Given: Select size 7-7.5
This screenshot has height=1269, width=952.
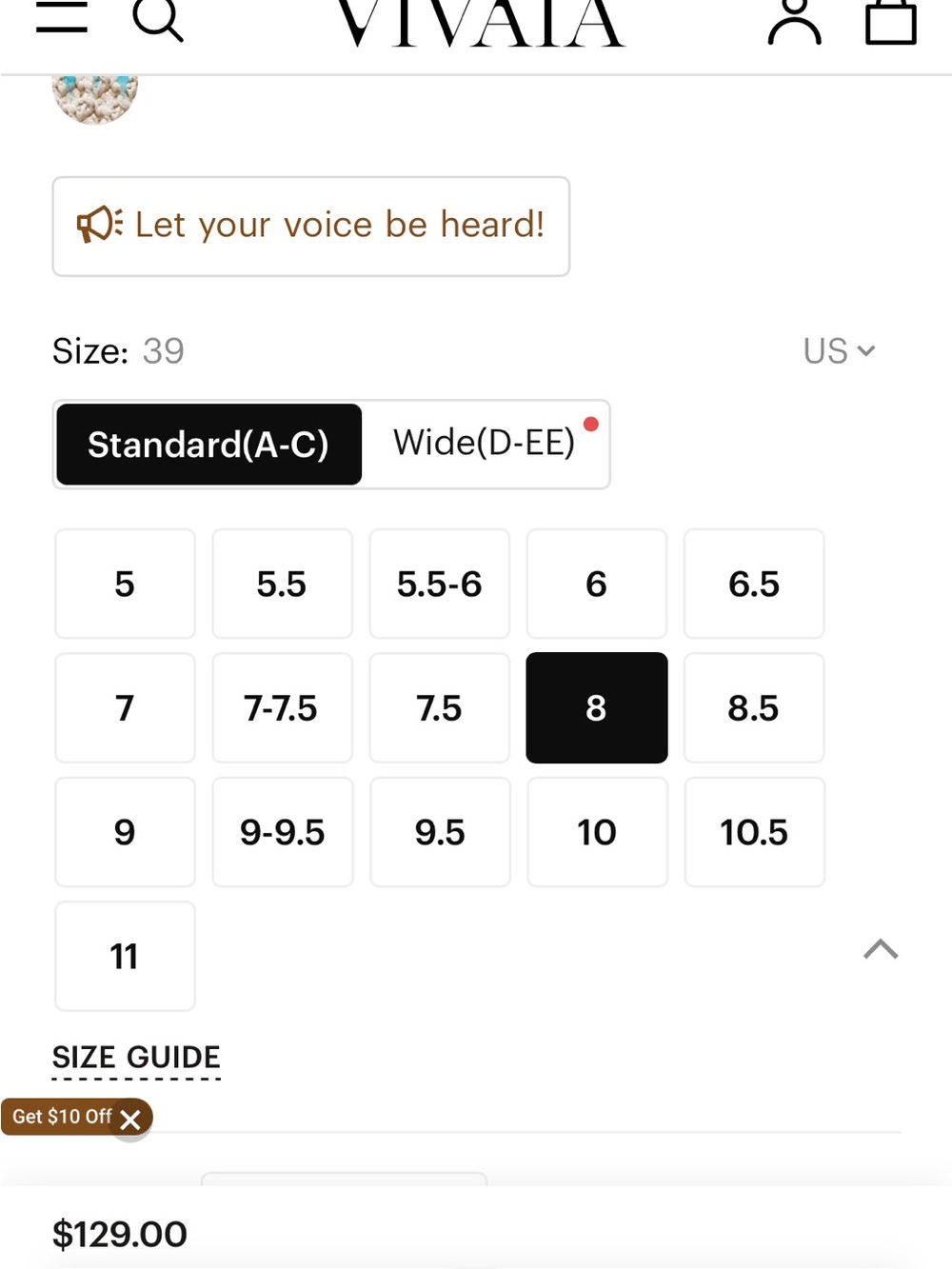Looking at the screenshot, I should 282,707.
